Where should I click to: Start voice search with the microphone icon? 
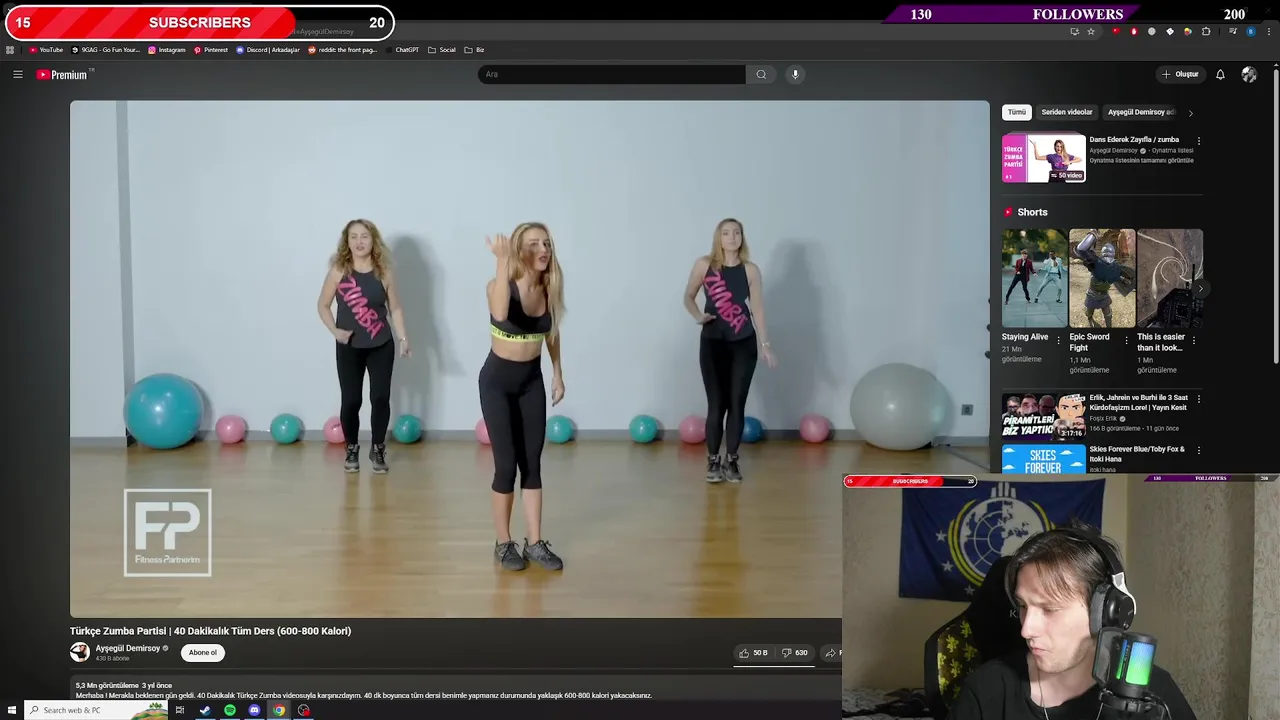tap(795, 74)
